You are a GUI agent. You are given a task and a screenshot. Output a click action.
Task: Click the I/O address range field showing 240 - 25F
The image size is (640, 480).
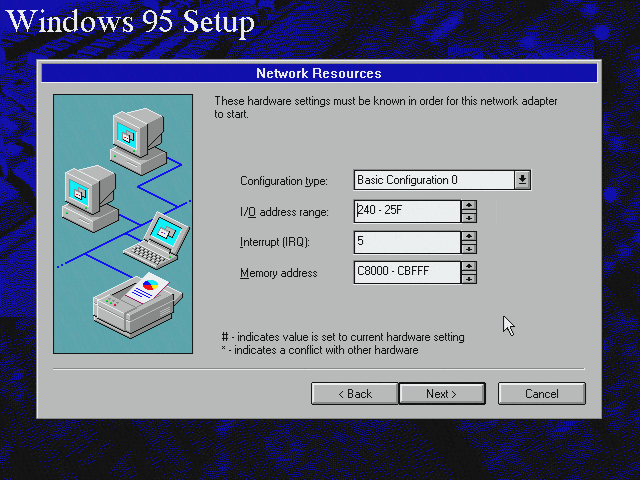(407, 211)
